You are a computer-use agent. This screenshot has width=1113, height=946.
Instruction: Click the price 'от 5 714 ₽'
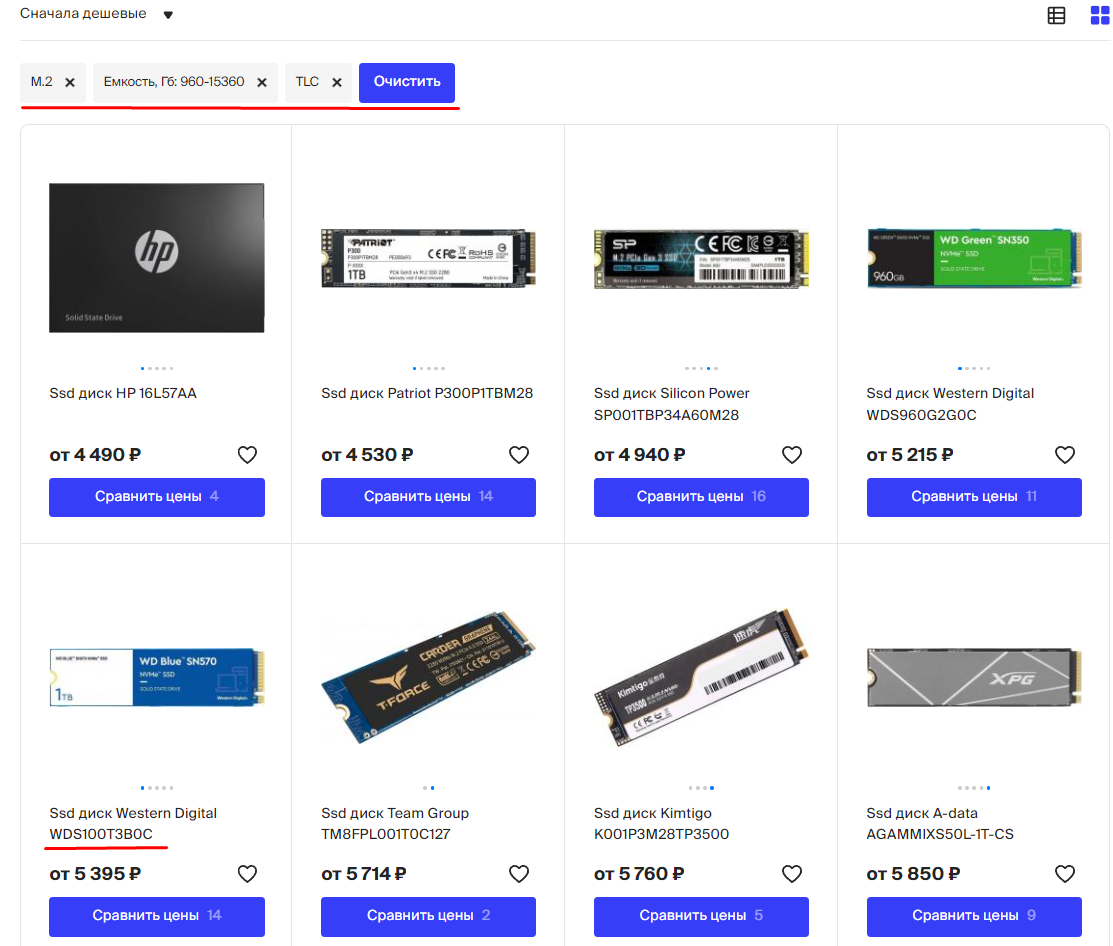(x=363, y=874)
